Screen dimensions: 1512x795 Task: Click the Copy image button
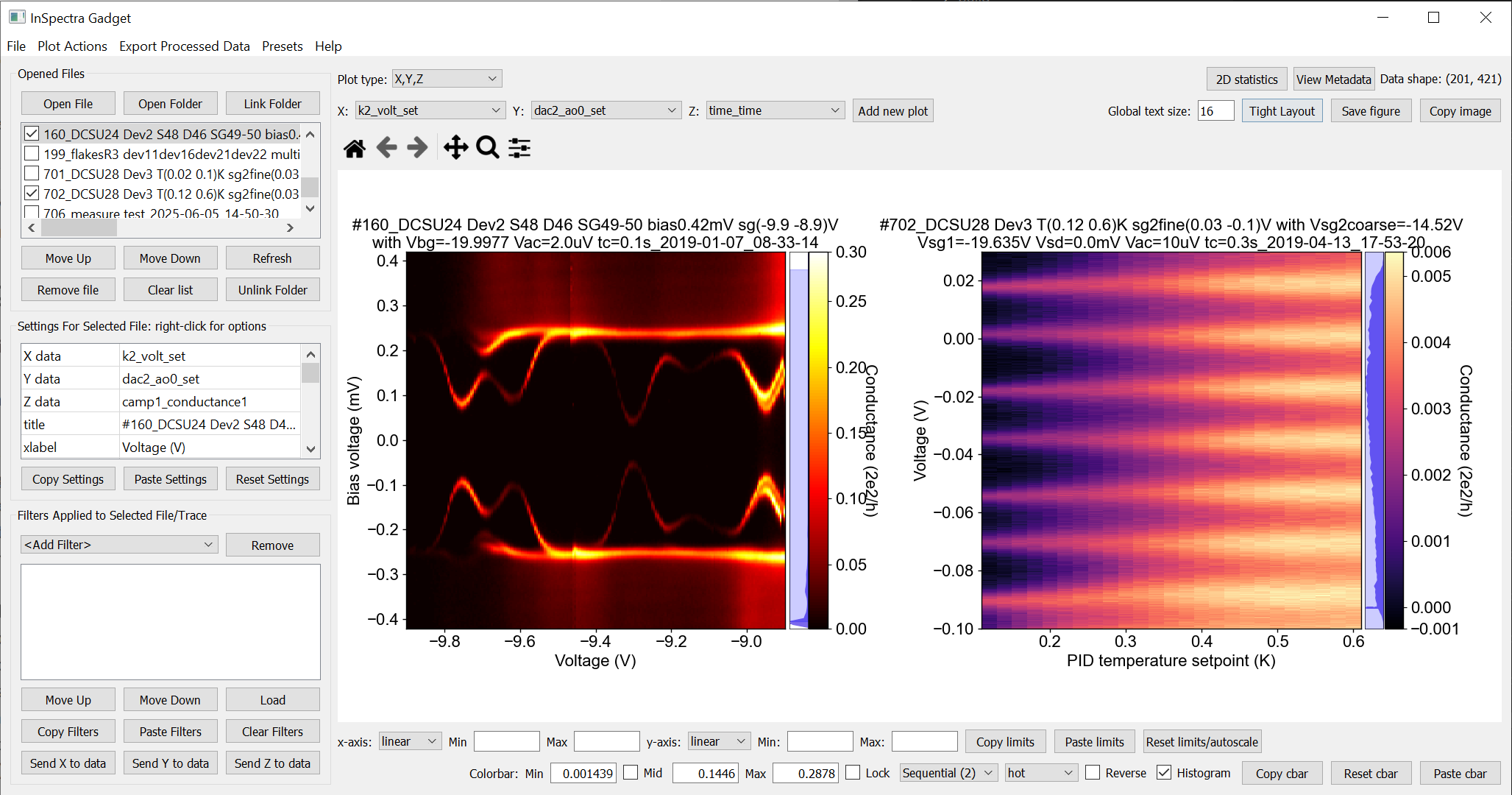coord(1460,111)
